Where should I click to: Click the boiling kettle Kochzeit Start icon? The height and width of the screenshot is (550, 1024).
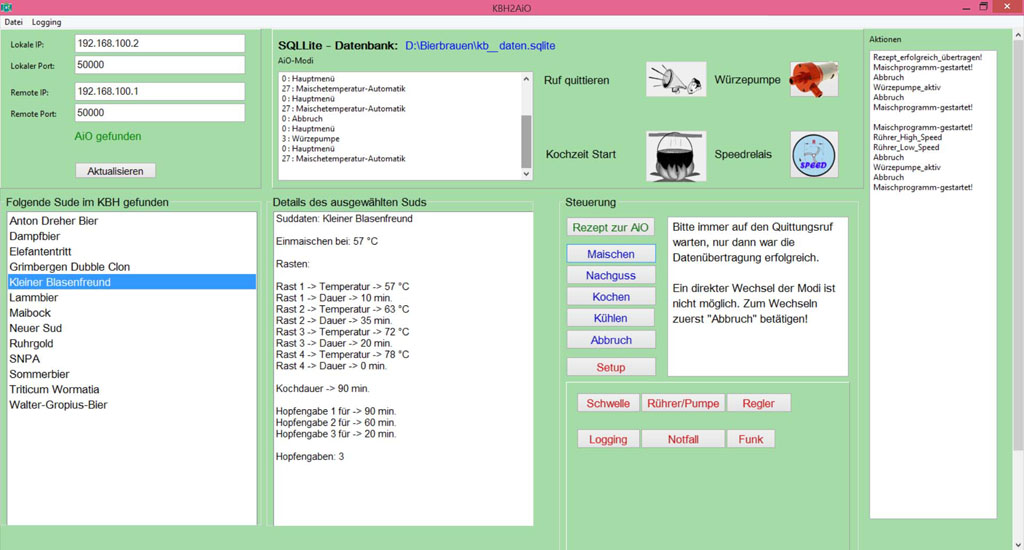tap(676, 155)
